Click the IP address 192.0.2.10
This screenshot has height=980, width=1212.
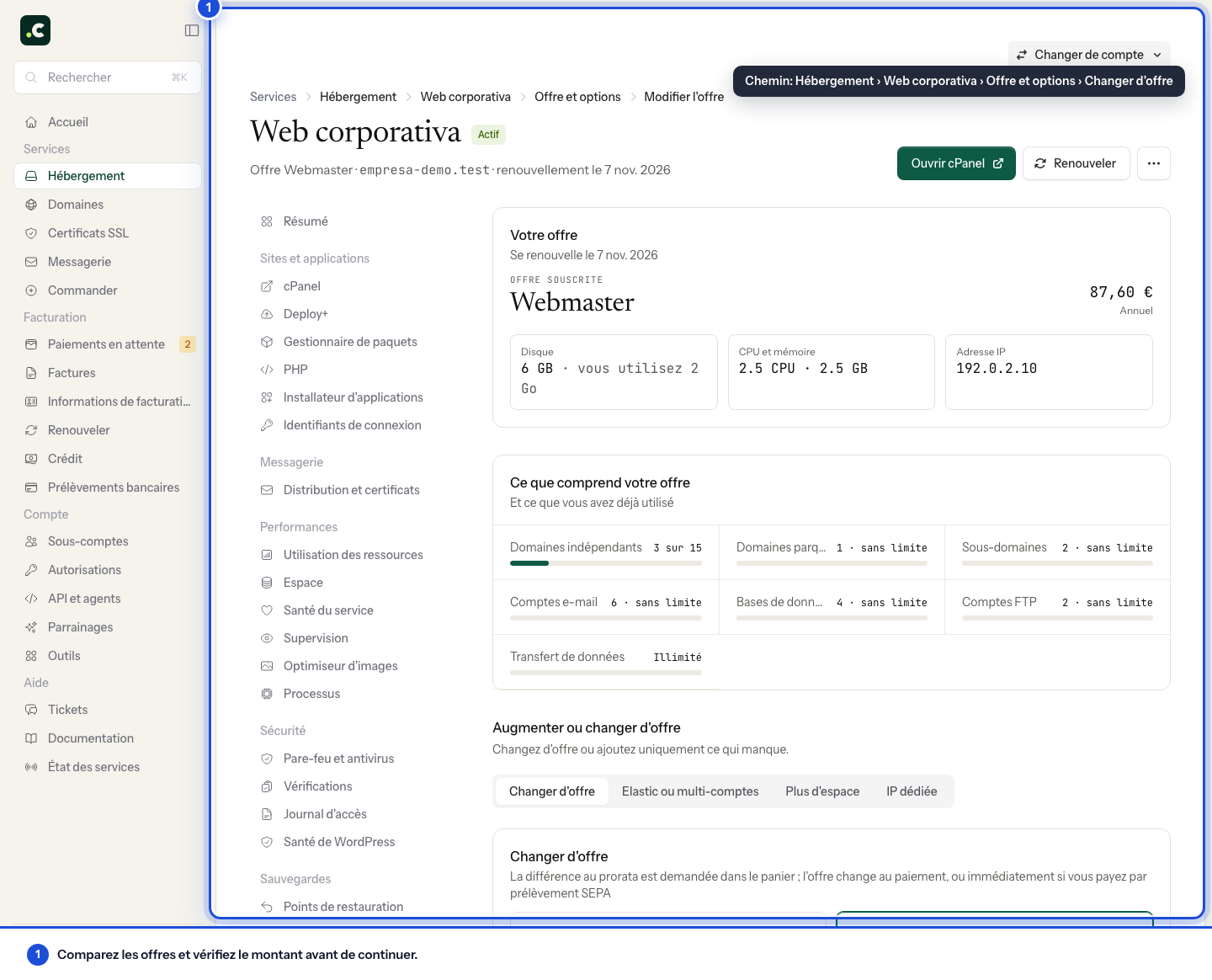pos(997,369)
